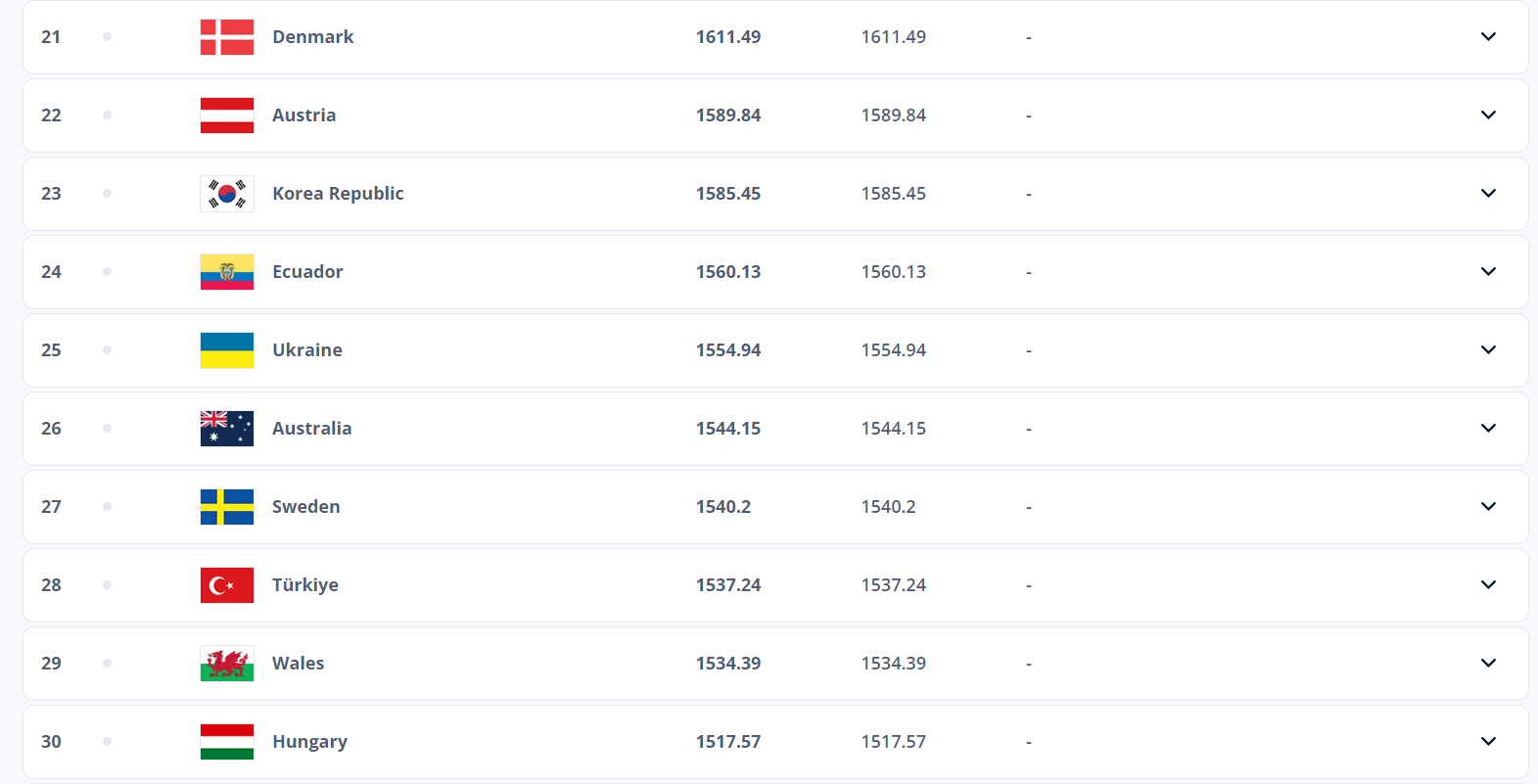Expand the Ukraine ranking row chevron
The width and height of the screenshot is (1538, 784).
1488,350
